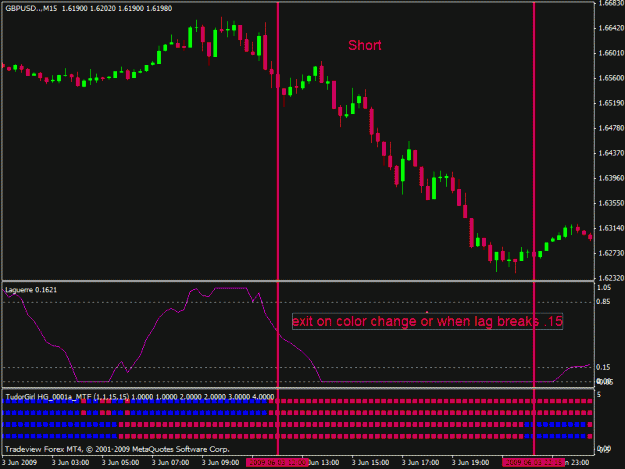The image size is (625, 469).
Task: Click price level 1.62320 on the scale
Action: point(611,278)
